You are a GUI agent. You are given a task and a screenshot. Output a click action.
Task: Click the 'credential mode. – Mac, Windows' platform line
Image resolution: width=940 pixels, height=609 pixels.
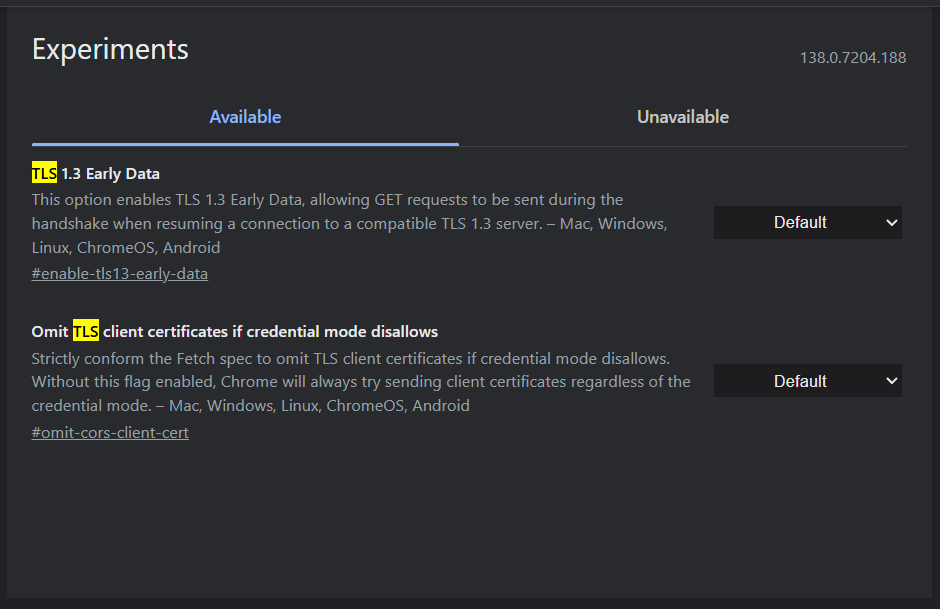tap(250, 406)
